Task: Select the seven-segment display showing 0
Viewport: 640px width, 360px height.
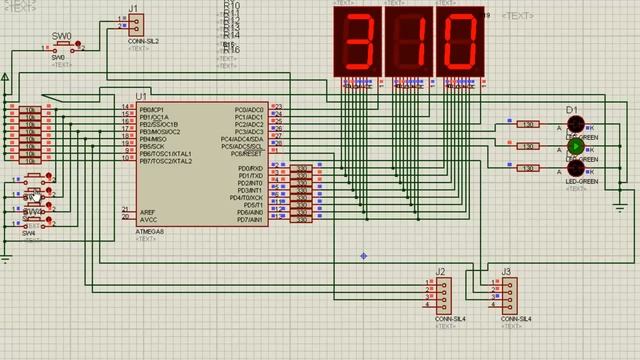Action: (460, 42)
